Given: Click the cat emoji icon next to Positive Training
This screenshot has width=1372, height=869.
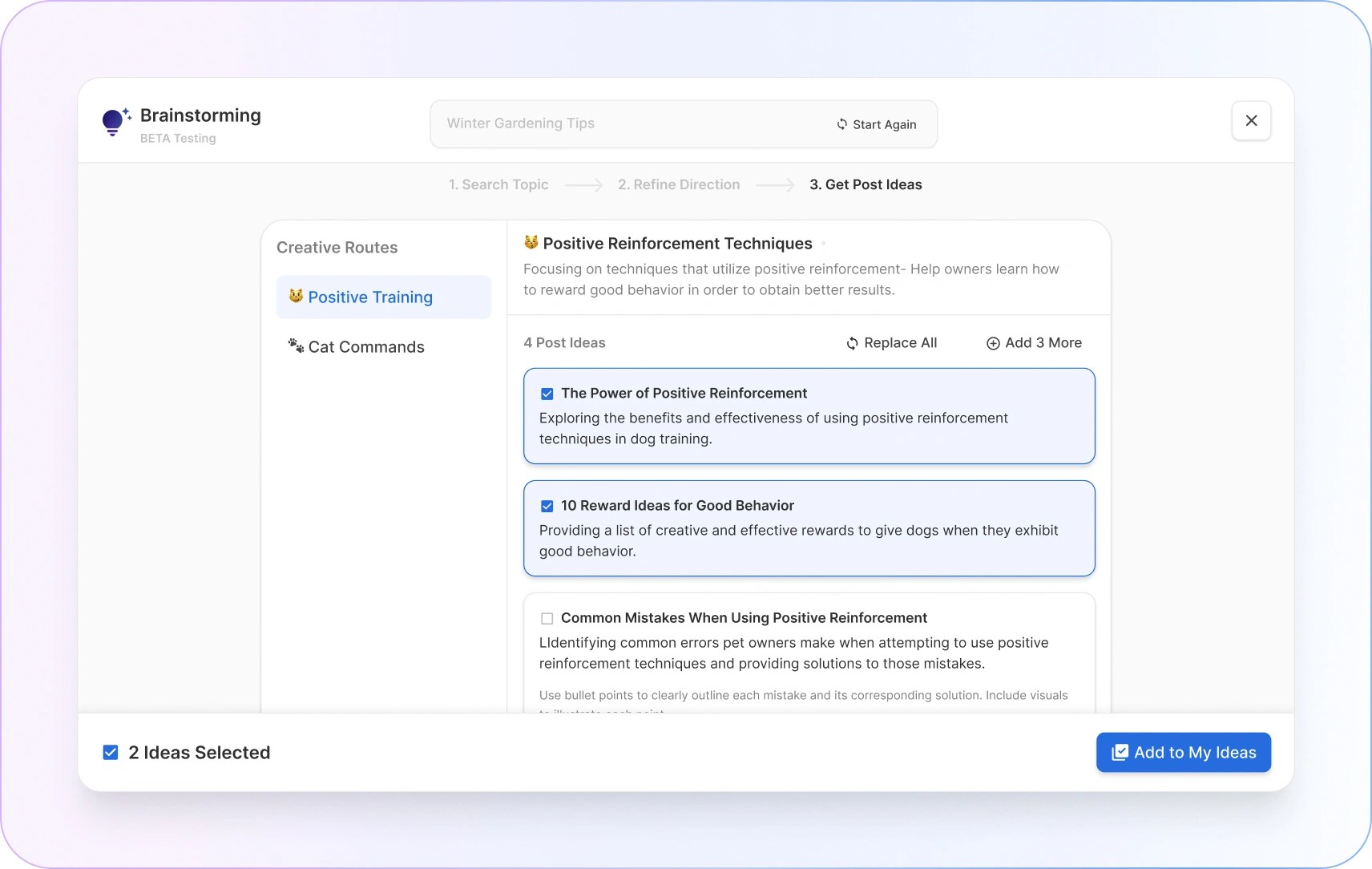Looking at the screenshot, I should coord(296,296).
